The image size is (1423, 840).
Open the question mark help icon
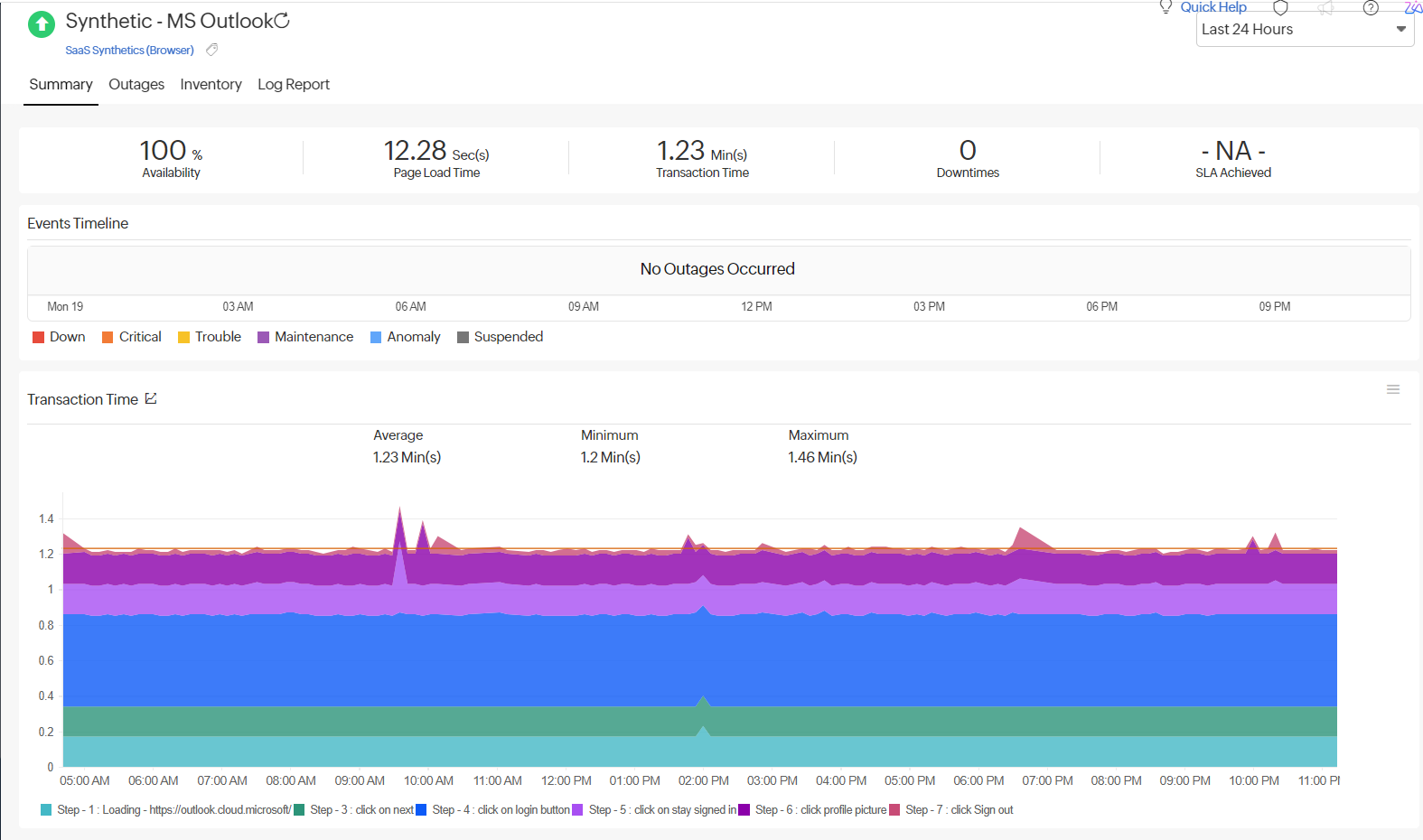pos(1371,8)
